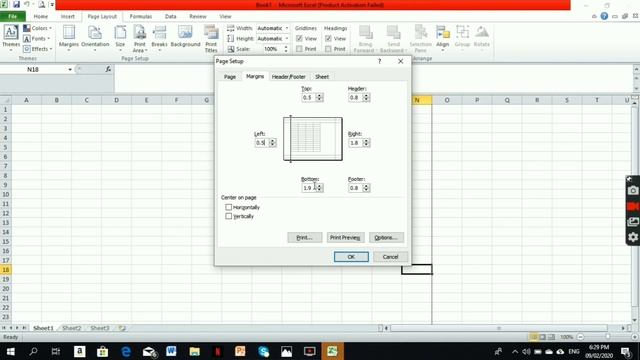Open the Name Box dropdown arrow
The image size is (640, 360).
(70, 69)
